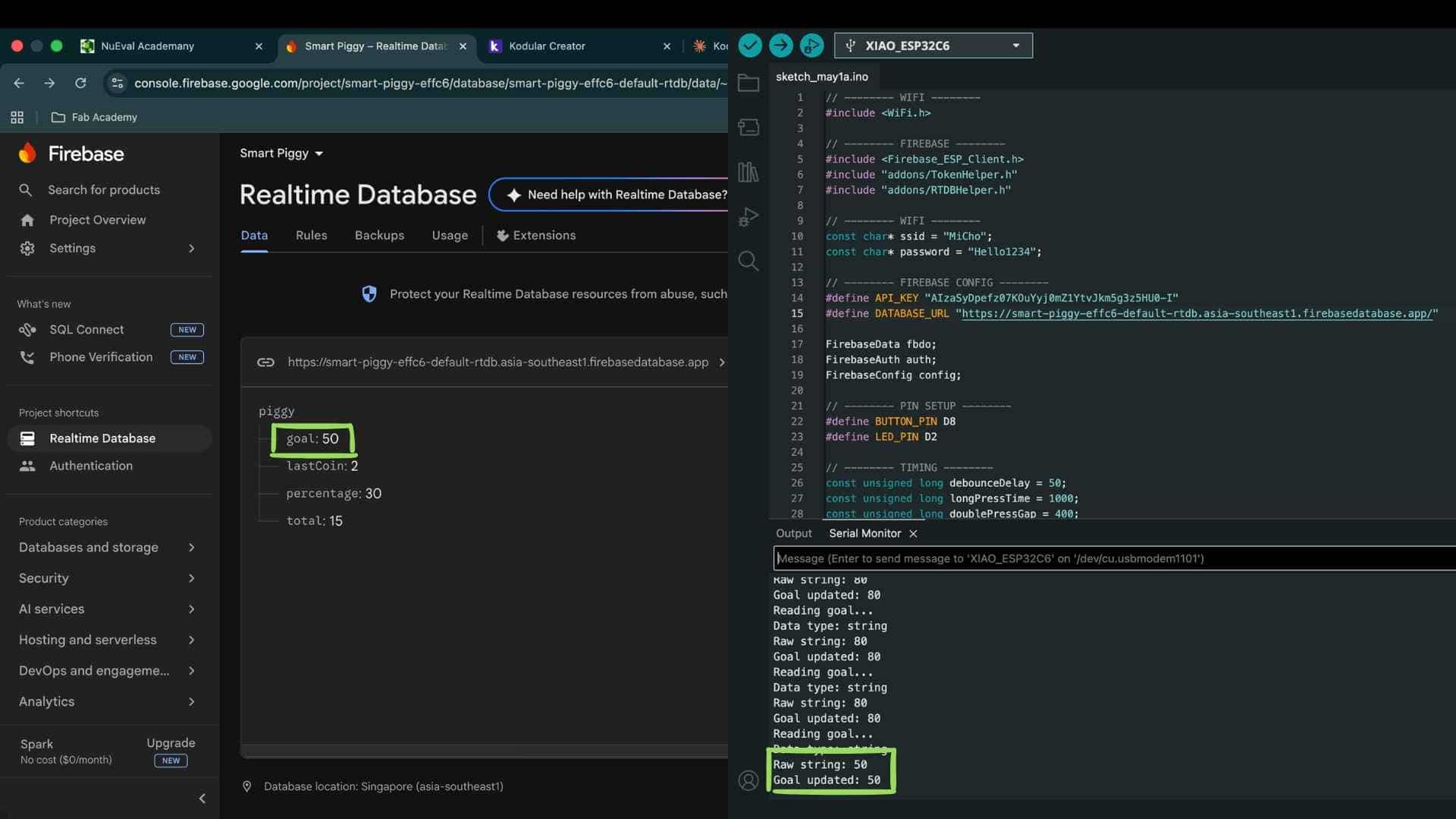1456x819 pixels.
Task: Select the lastCoin: 2 database entry
Action: tap(322, 466)
